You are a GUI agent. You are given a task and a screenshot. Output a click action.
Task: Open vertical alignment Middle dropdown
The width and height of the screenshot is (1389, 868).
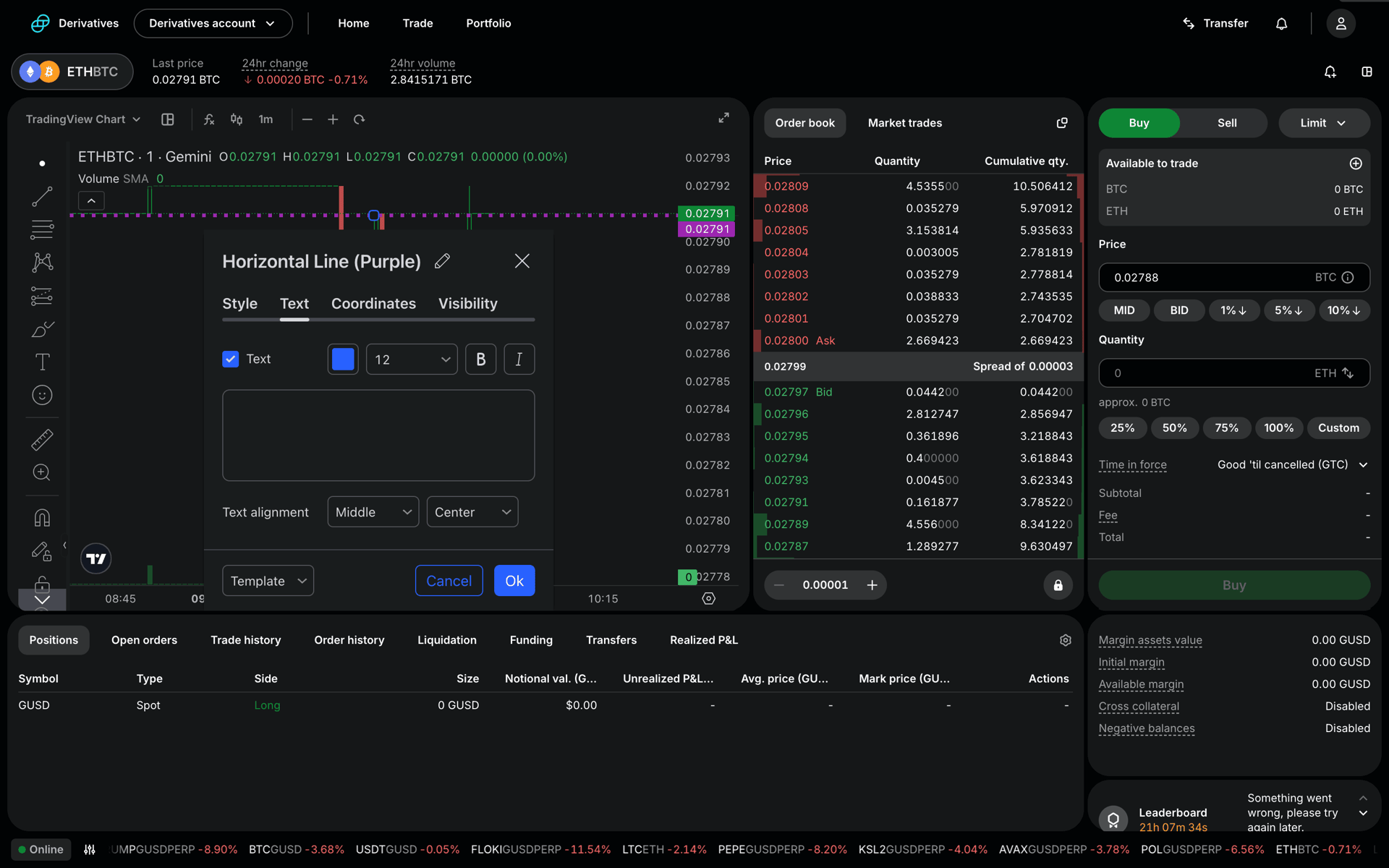[373, 512]
